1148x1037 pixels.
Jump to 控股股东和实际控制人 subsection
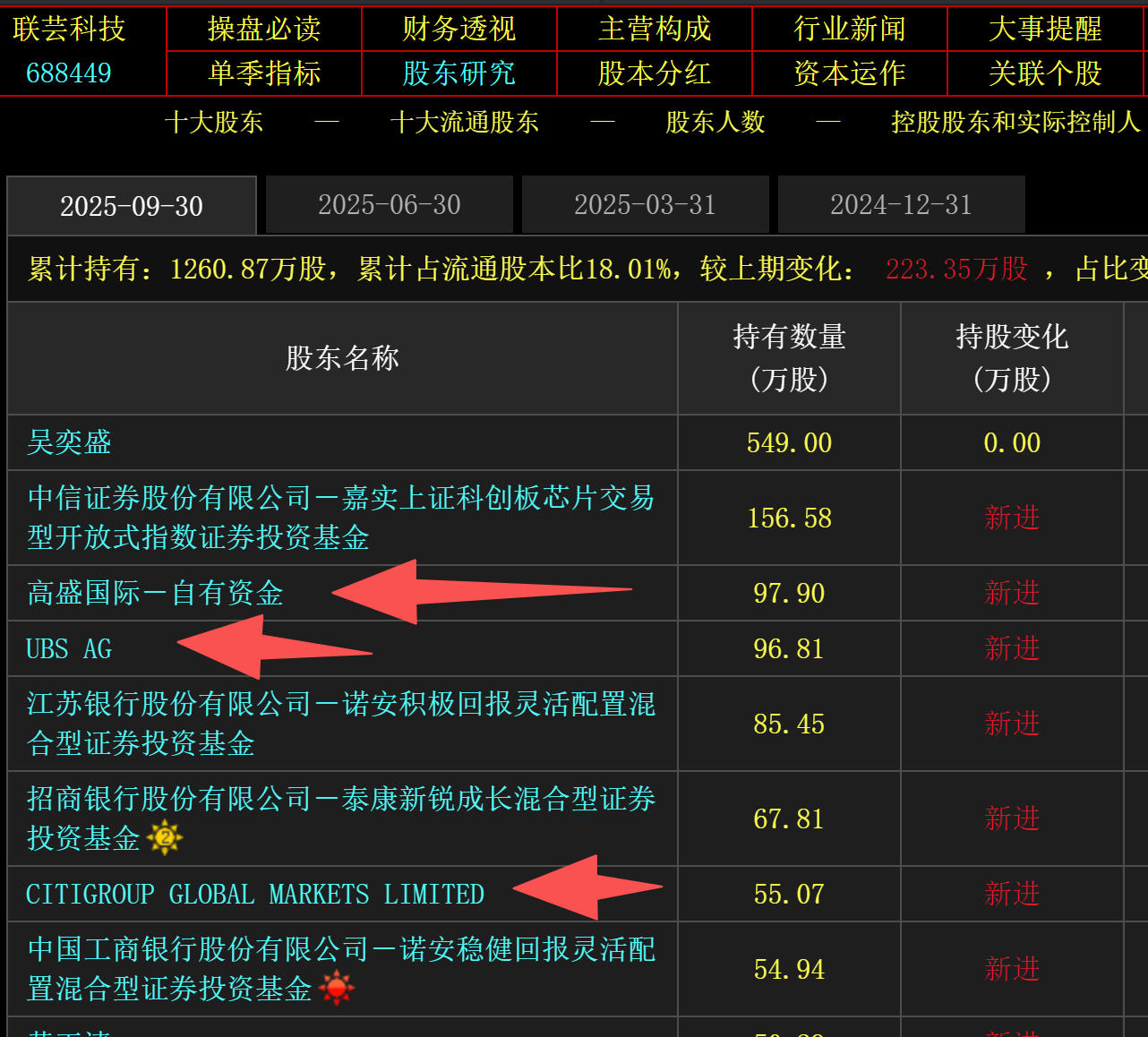tap(1015, 122)
